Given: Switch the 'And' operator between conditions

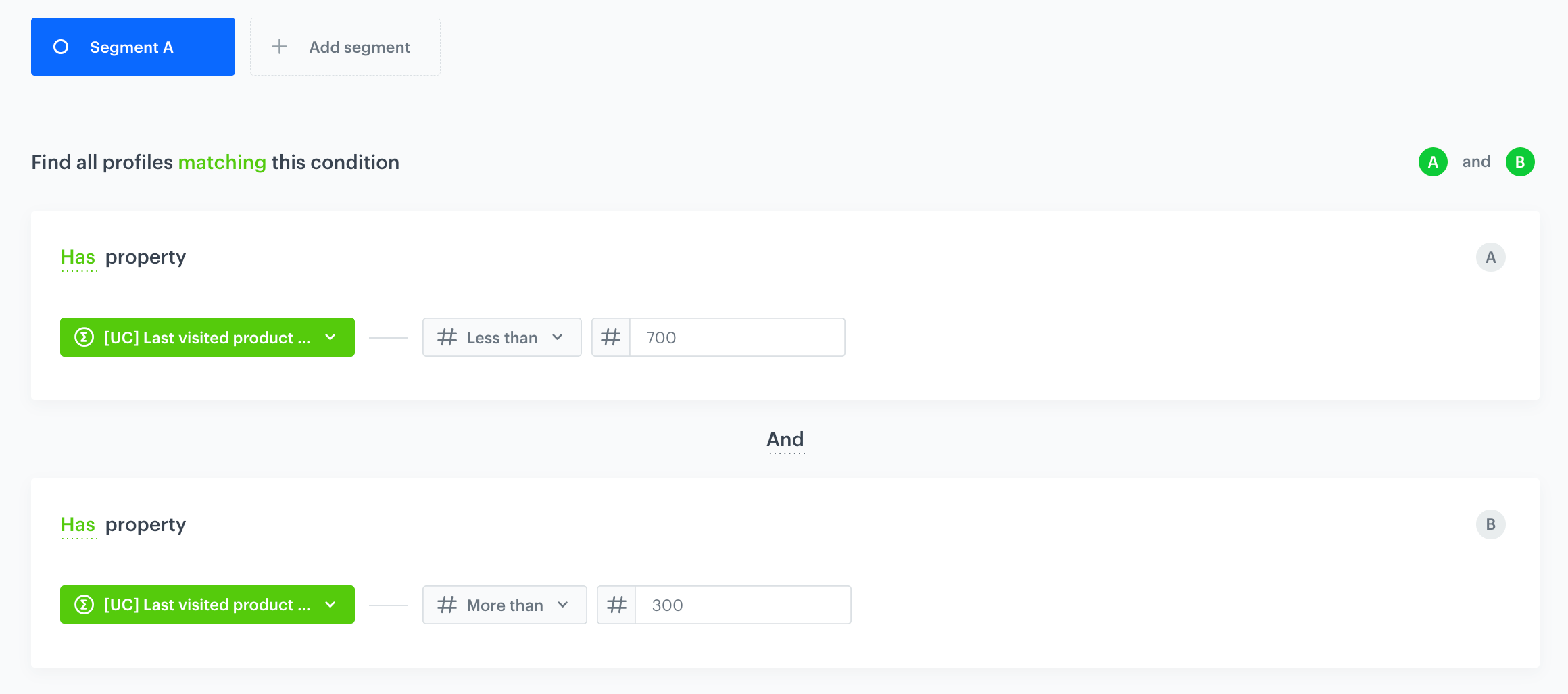Looking at the screenshot, I should pyautogui.click(x=785, y=440).
